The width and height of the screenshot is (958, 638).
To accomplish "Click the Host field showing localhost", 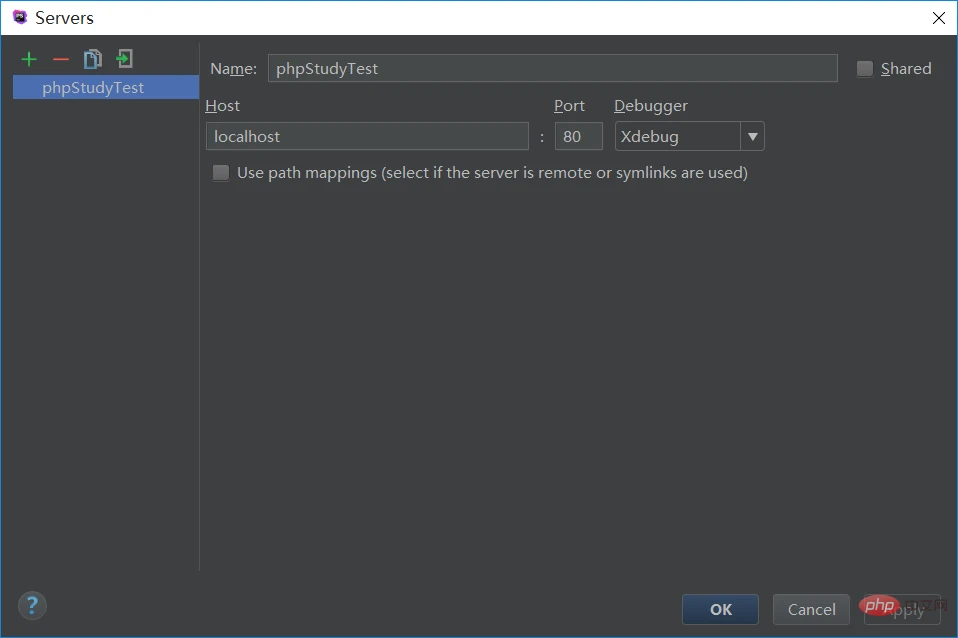I will pos(367,136).
